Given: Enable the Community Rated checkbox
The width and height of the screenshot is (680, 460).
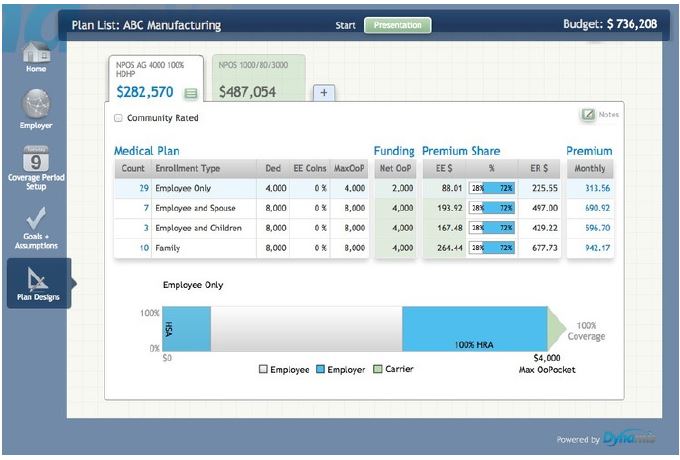Looking at the screenshot, I should pos(119,118).
